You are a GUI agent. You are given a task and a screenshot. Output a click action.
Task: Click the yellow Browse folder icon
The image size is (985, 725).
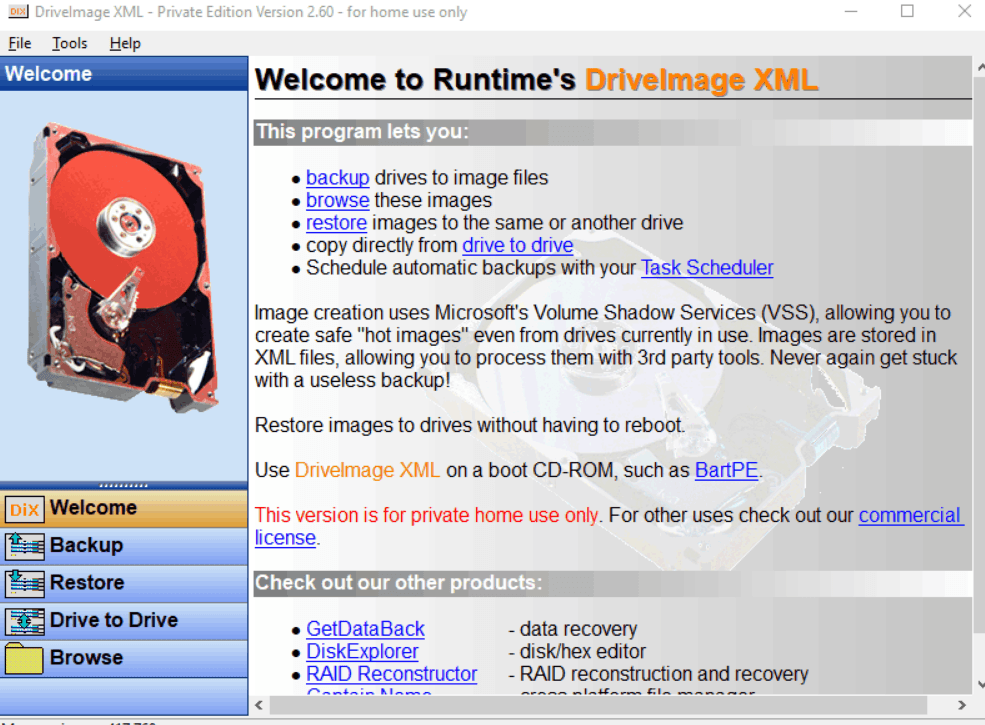24,658
